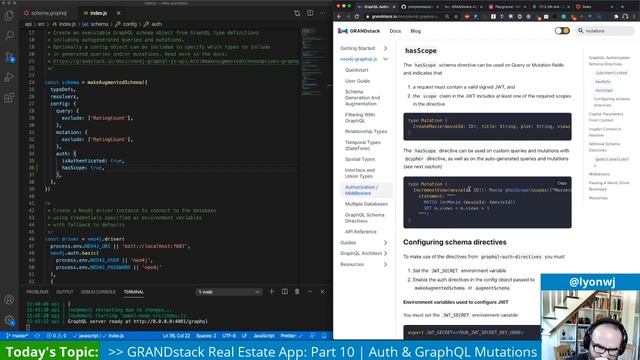Screen dimensions: 640x360
Task: Expand the Resources sidebar section
Action: pos(385,264)
